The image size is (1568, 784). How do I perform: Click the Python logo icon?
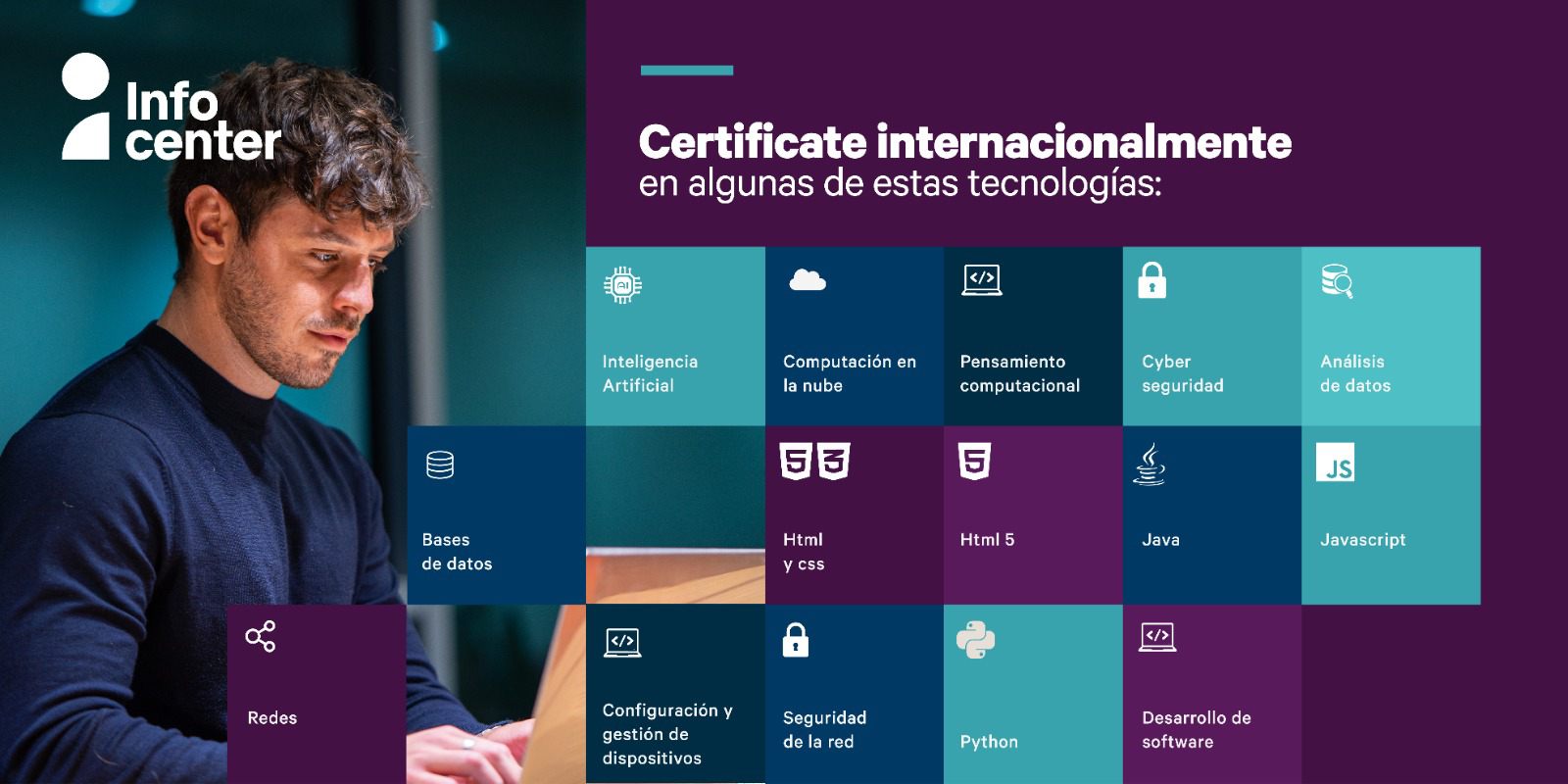click(976, 640)
